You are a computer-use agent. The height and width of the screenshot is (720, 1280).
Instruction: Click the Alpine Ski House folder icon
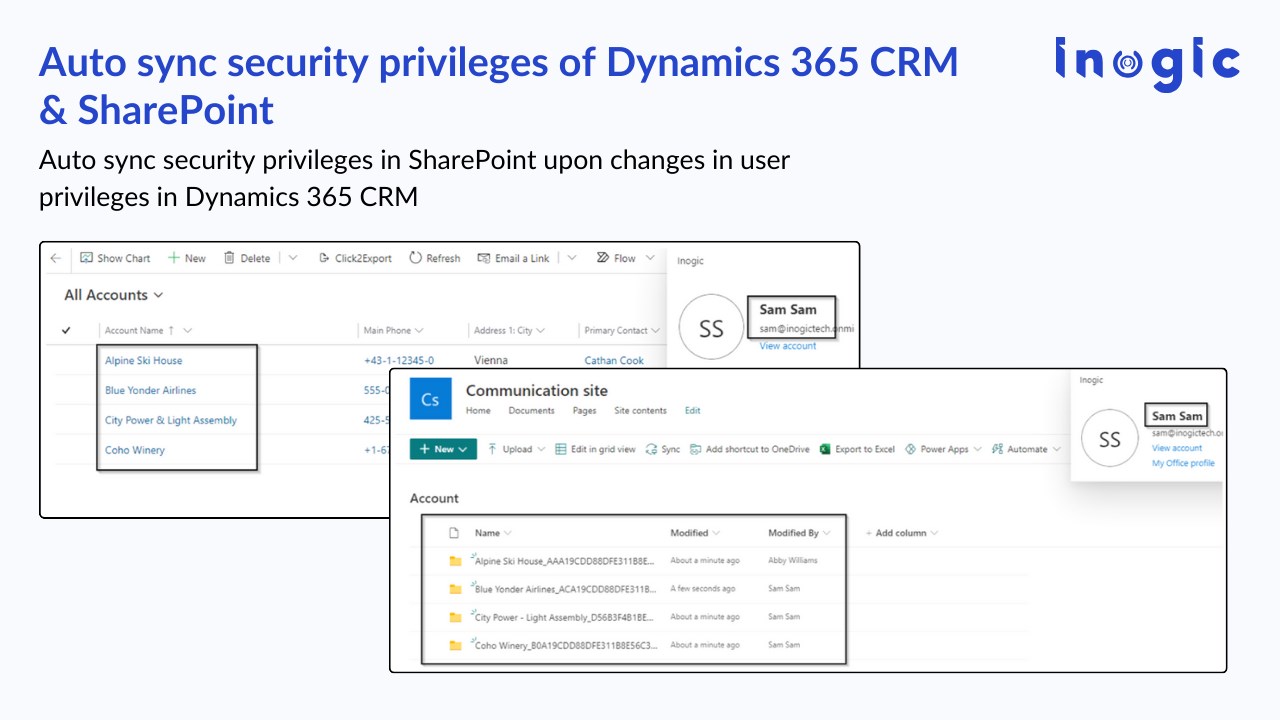pyautogui.click(x=455, y=561)
